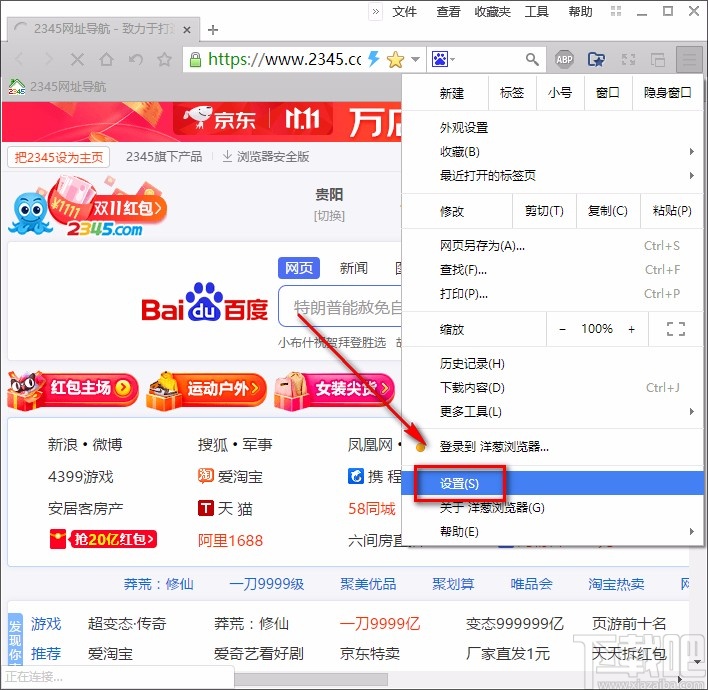Click the window restore toolbar icon
Image resolution: width=708 pixels, height=690 pixels.
click(x=658, y=59)
